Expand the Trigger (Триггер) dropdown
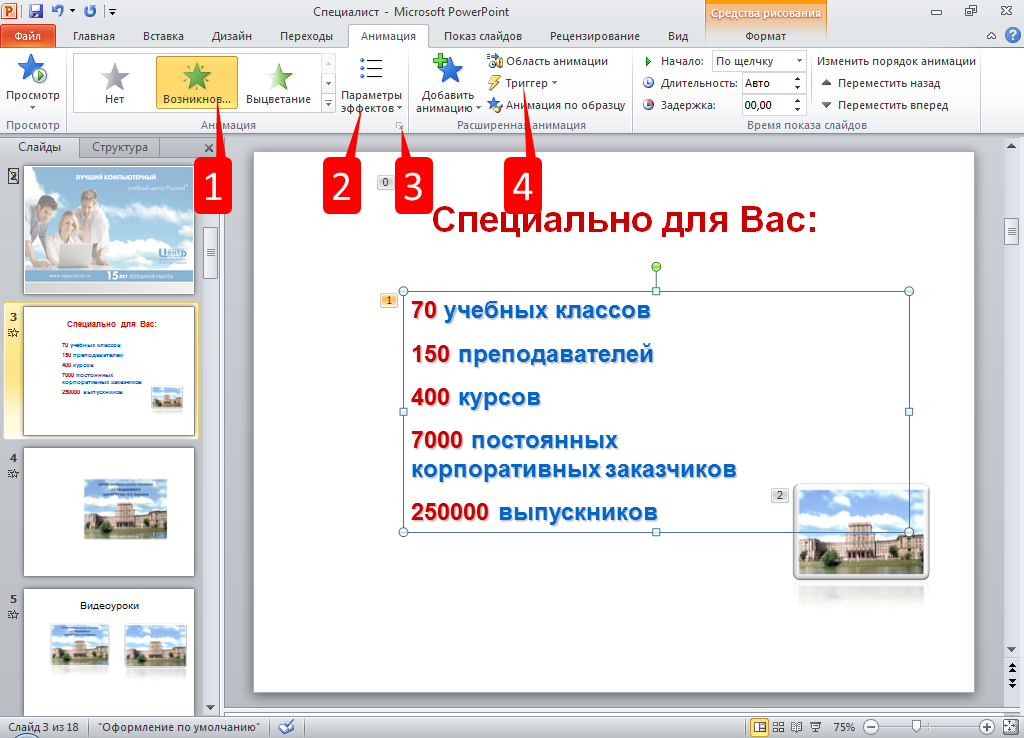 [x=521, y=83]
